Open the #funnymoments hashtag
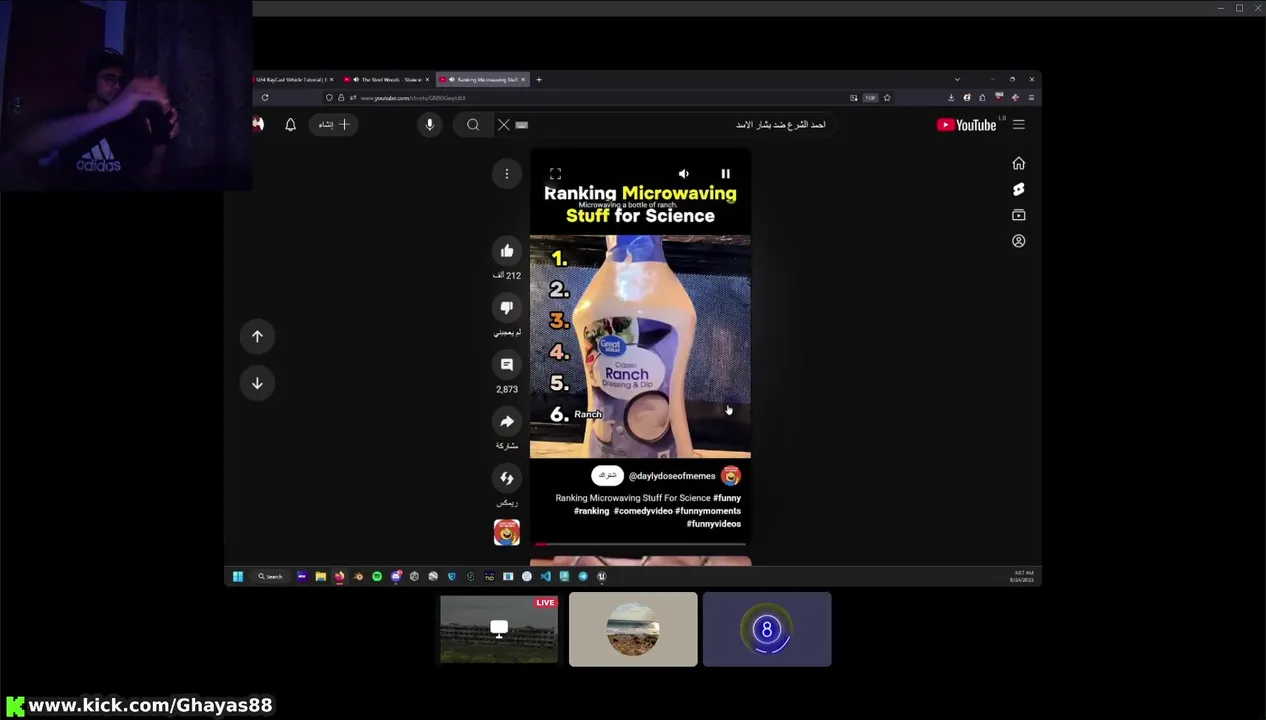 click(708, 511)
